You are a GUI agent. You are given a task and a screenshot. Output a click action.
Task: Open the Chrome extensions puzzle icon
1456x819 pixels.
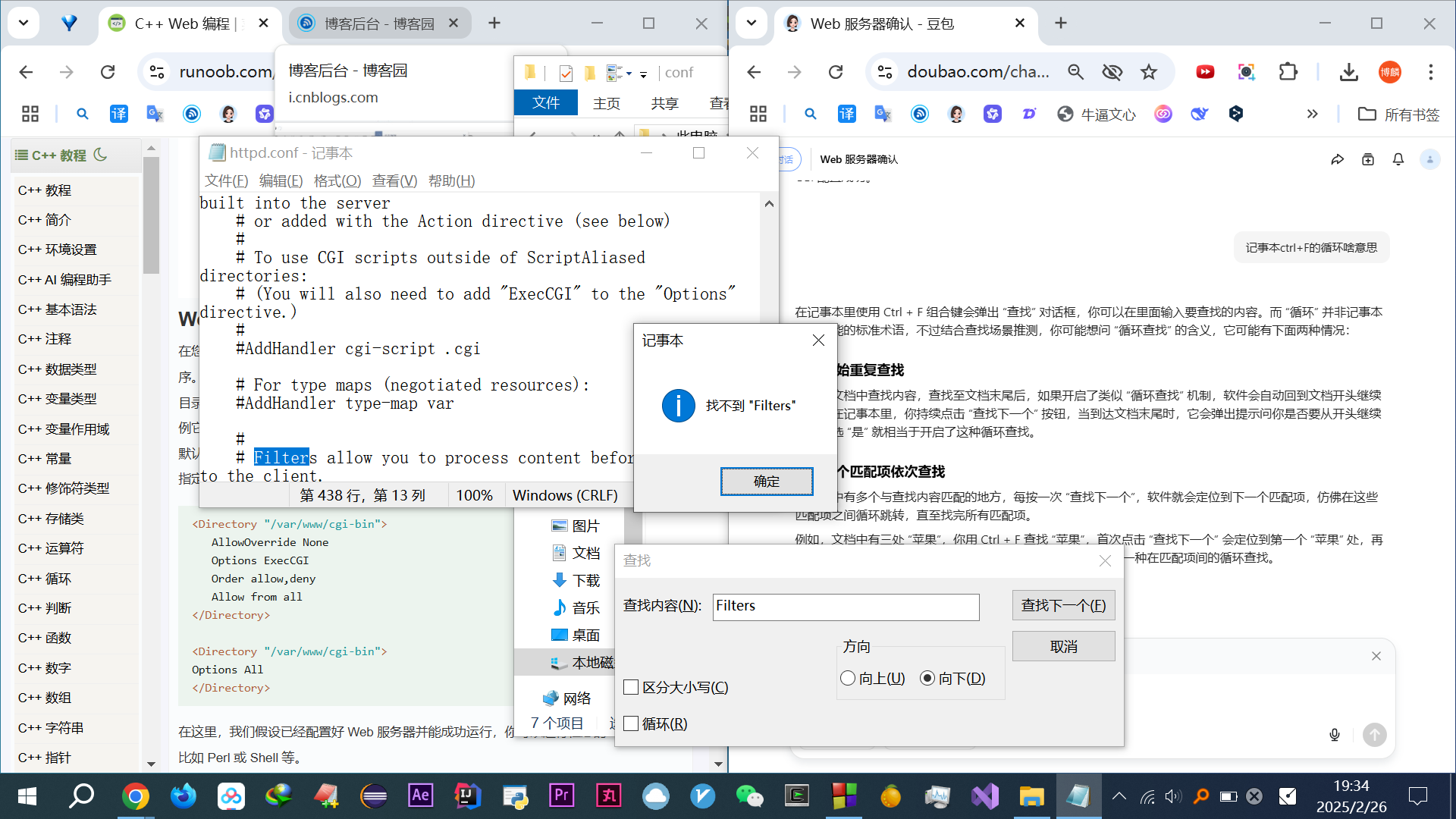click(x=1288, y=72)
